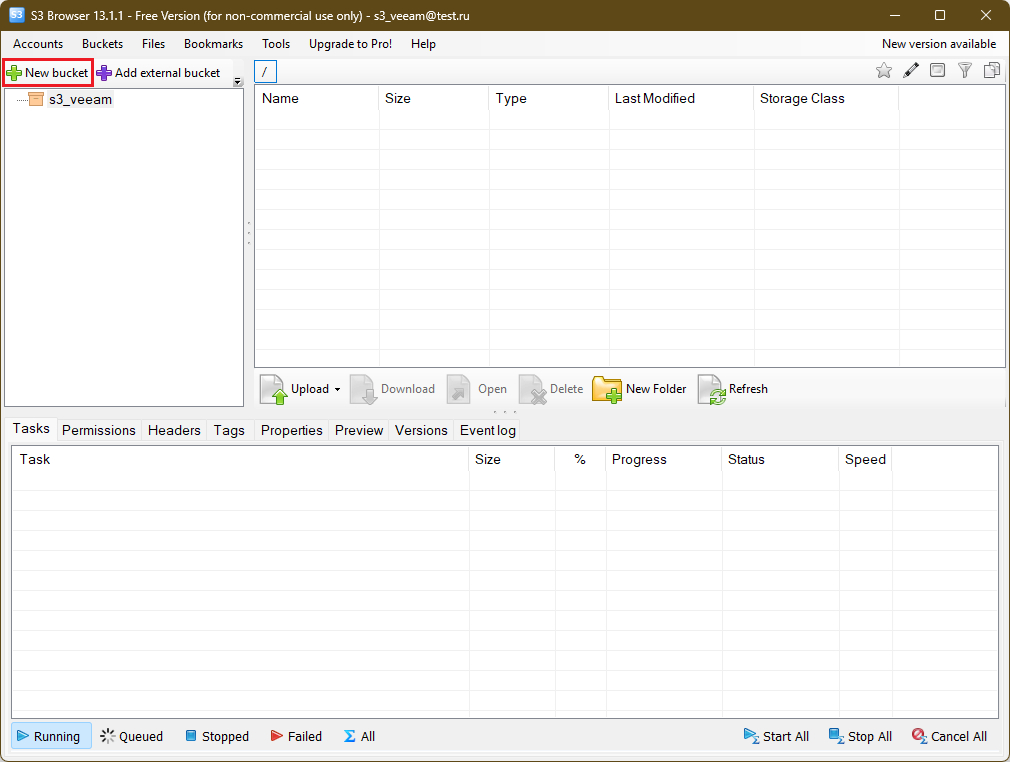Sort by Last Modified column
1010x762 pixels.
[681, 99]
